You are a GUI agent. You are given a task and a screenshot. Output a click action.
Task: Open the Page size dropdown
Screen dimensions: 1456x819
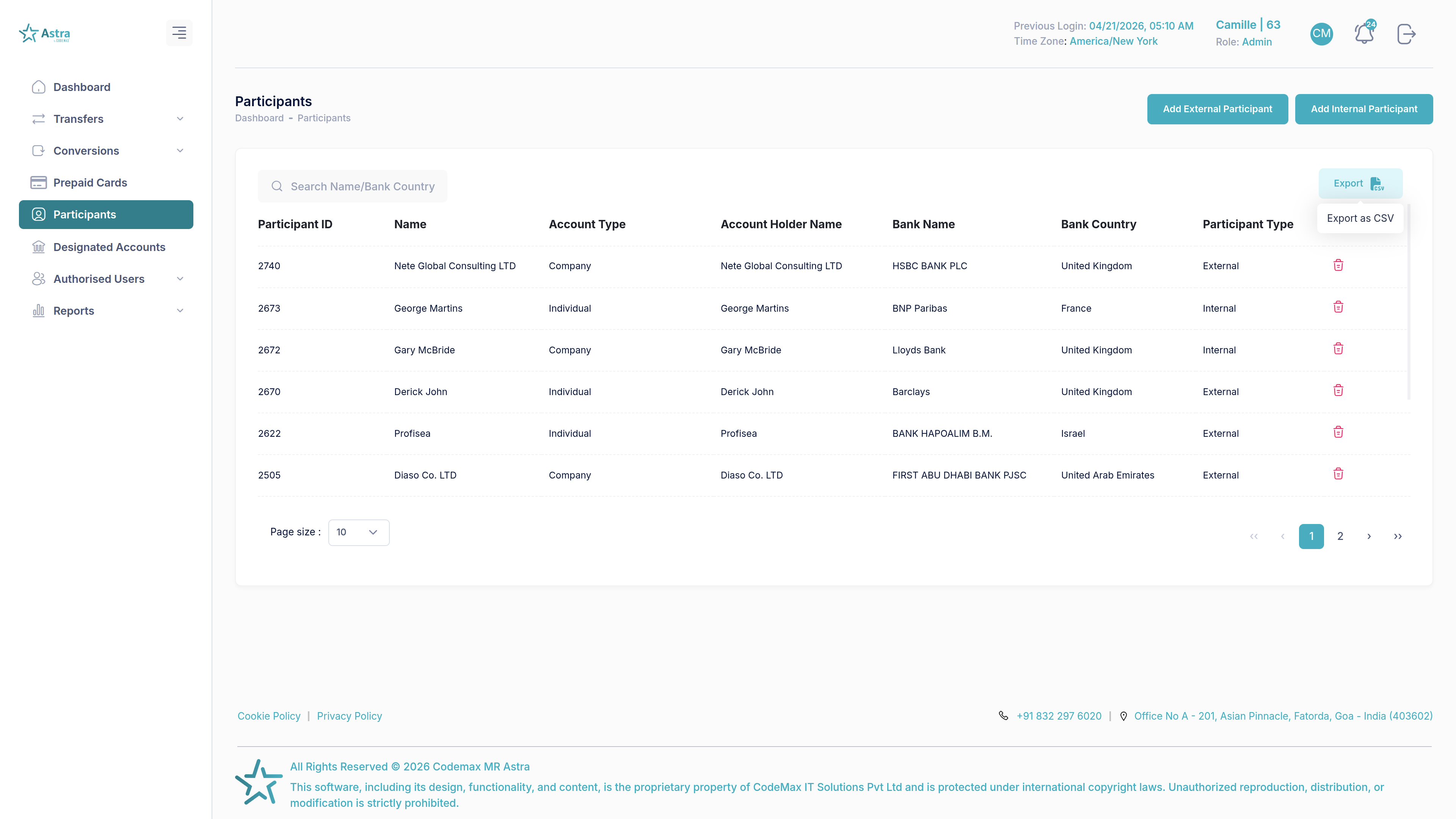pos(358,532)
